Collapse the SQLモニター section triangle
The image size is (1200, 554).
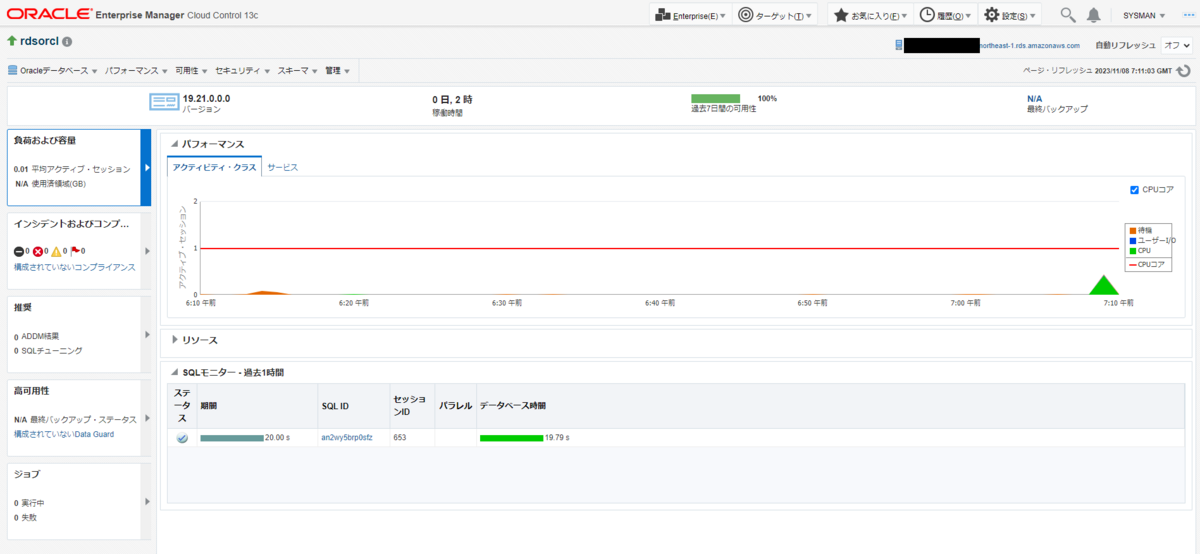174,372
